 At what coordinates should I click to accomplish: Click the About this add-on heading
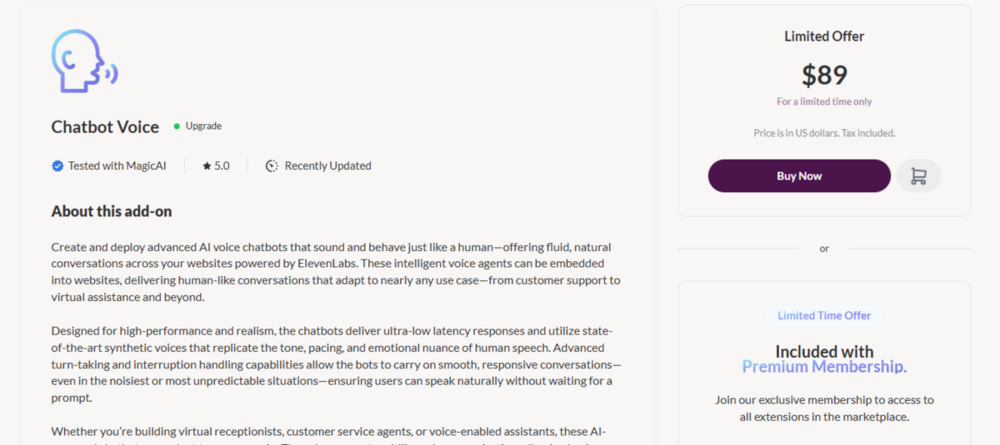click(112, 212)
